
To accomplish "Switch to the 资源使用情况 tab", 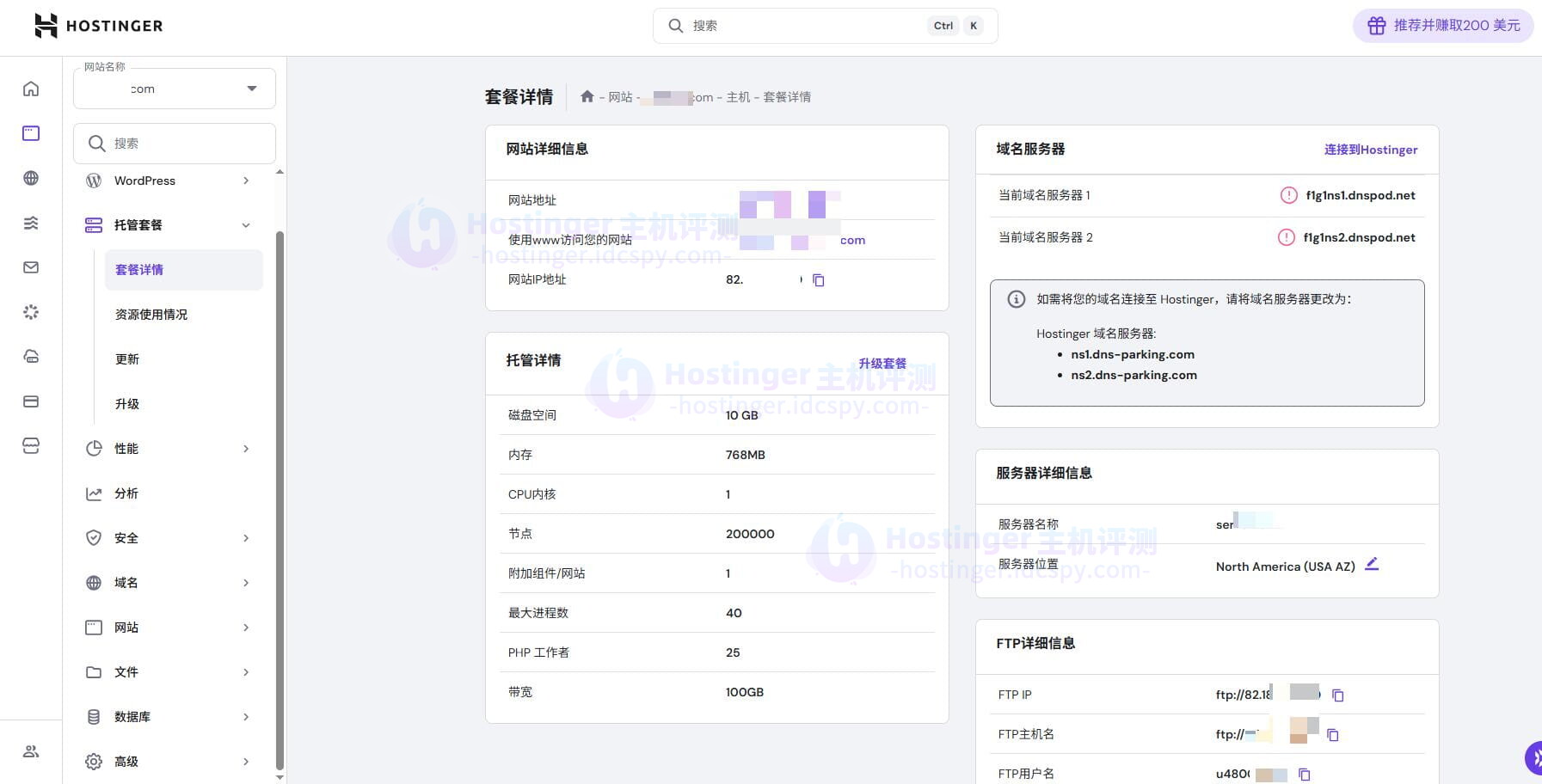I will coord(151,314).
